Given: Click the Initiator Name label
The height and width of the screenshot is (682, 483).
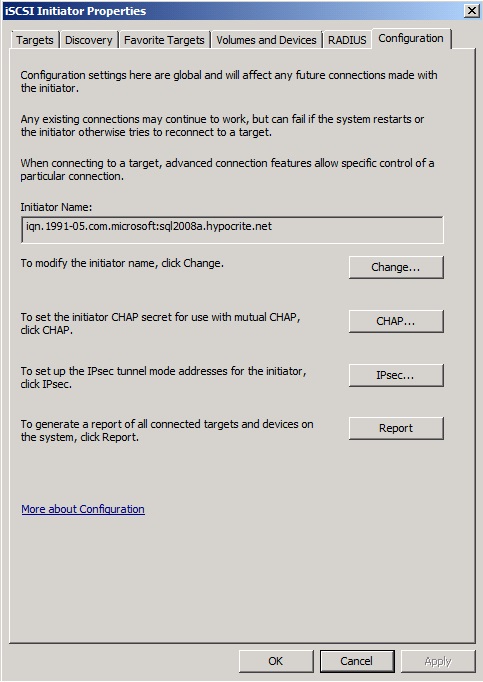Looking at the screenshot, I should [x=56, y=207].
